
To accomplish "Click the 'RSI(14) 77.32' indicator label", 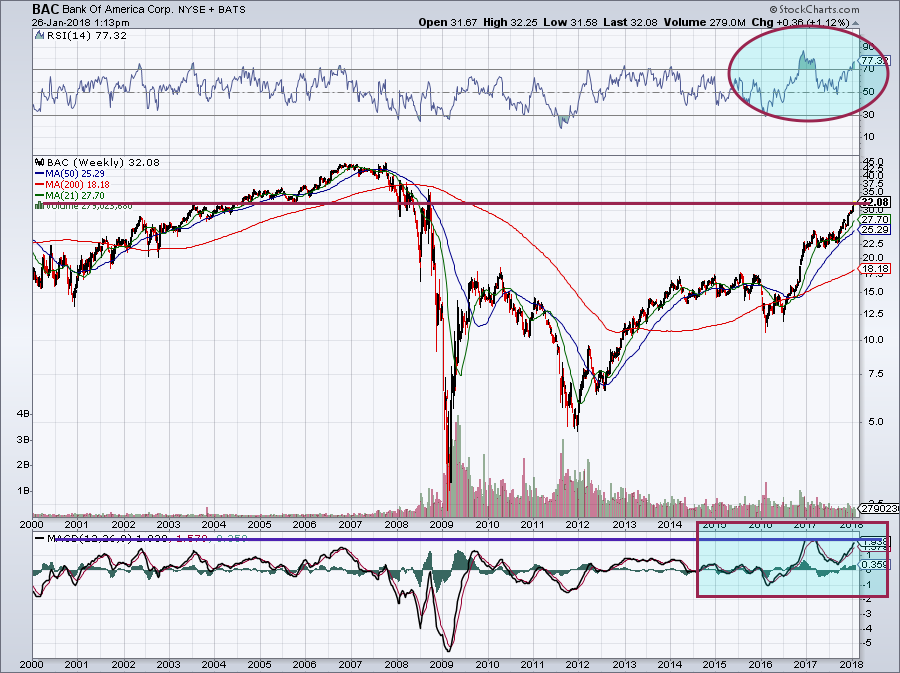I will point(86,36).
